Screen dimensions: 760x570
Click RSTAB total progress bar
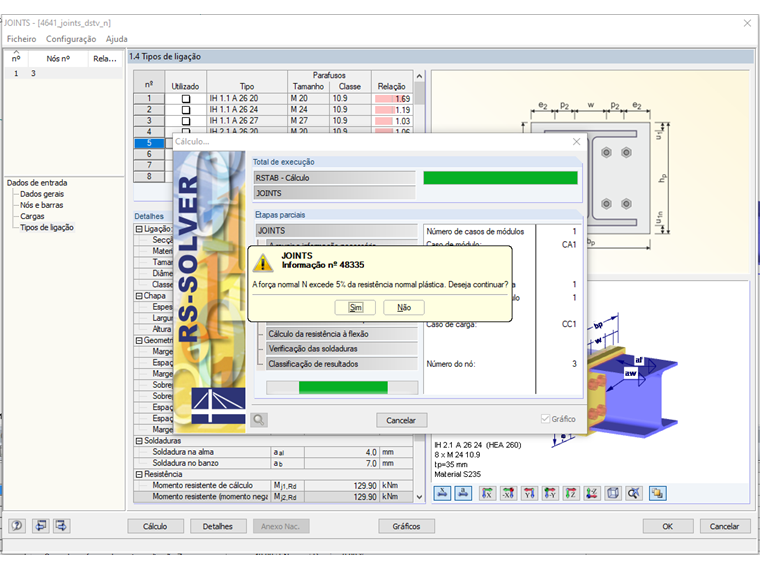tap(500, 178)
